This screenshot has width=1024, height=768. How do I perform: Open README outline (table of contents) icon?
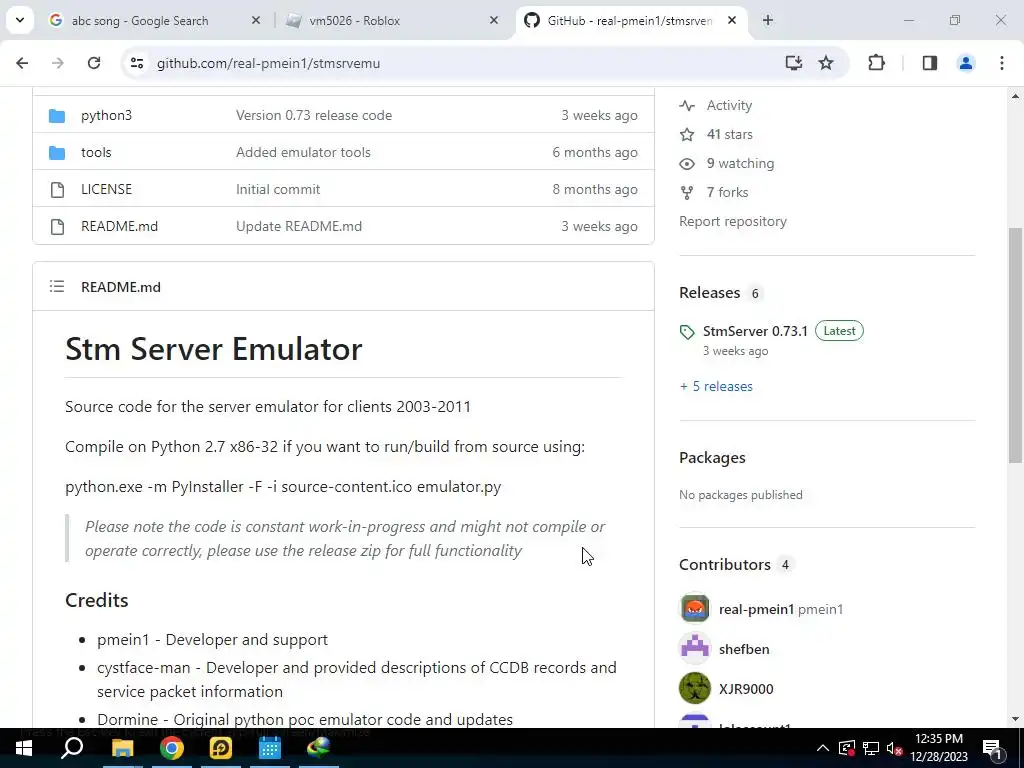pyautogui.click(x=57, y=286)
